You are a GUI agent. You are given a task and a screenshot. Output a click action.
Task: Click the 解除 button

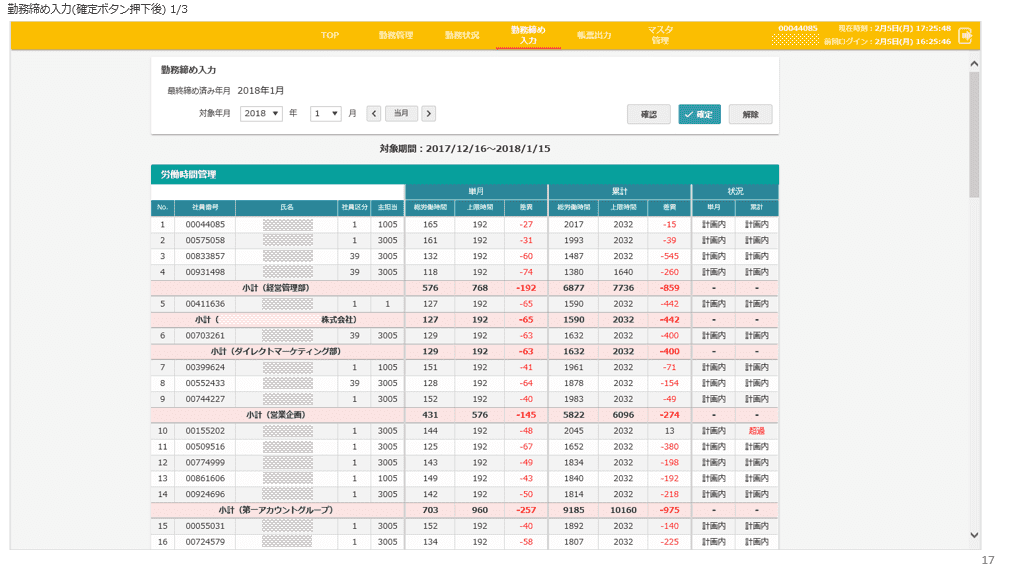pos(750,114)
